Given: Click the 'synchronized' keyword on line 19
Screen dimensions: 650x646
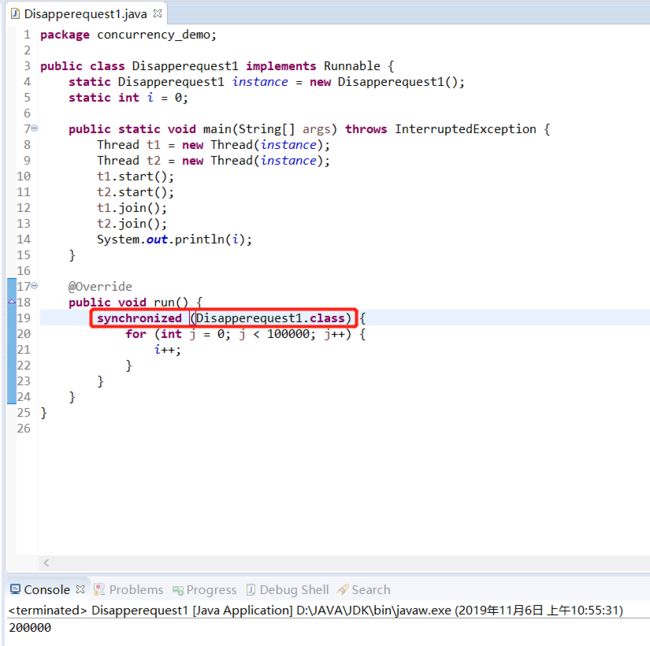Looking at the screenshot, I should tap(139, 318).
